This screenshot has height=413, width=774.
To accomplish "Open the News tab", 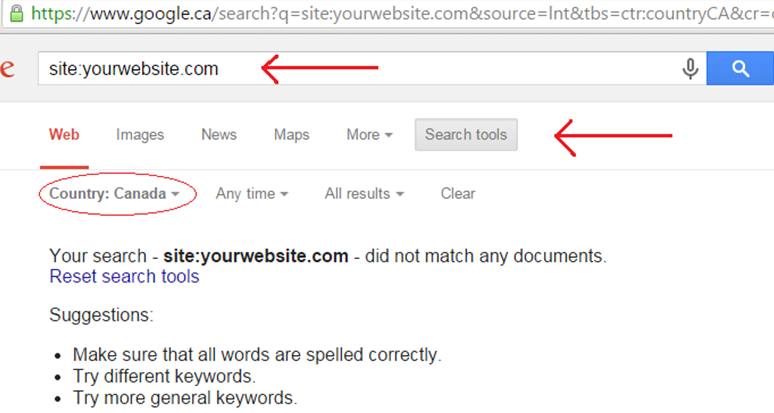I will 219,135.
